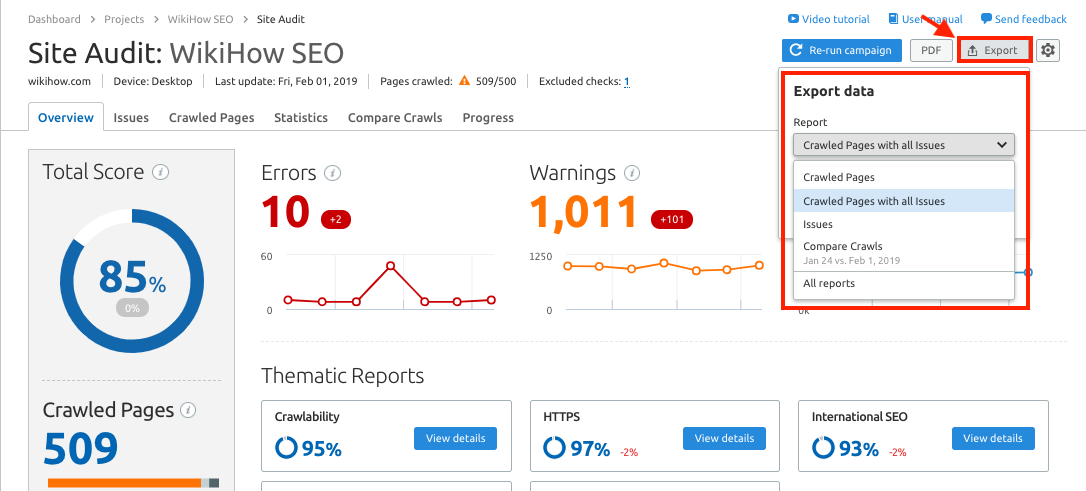Open the Report dropdown in Export data
1086x491 pixels.
pyautogui.click(x=904, y=145)
